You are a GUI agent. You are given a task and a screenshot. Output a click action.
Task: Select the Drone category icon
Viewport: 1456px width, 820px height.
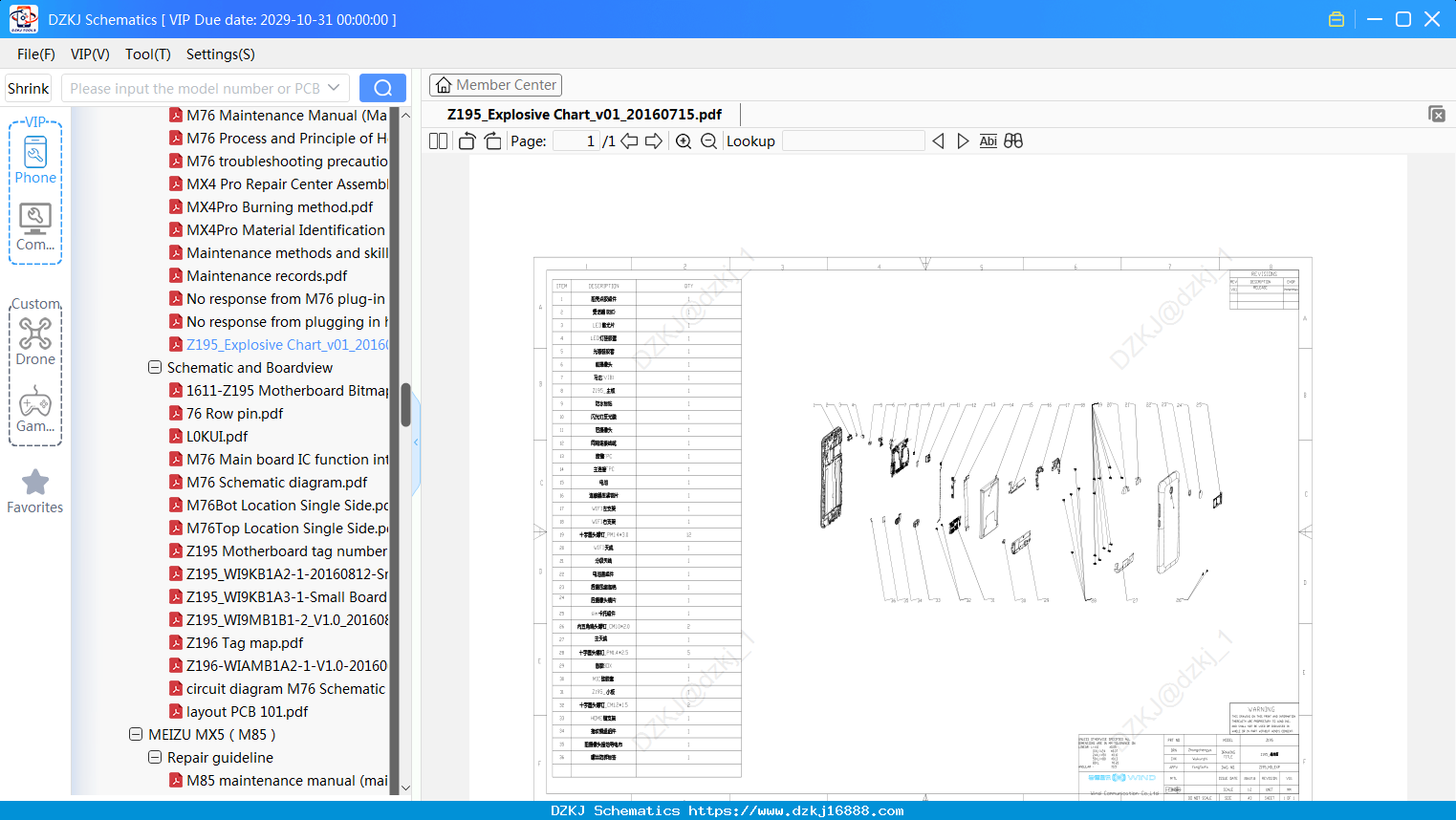pos(35,341)
